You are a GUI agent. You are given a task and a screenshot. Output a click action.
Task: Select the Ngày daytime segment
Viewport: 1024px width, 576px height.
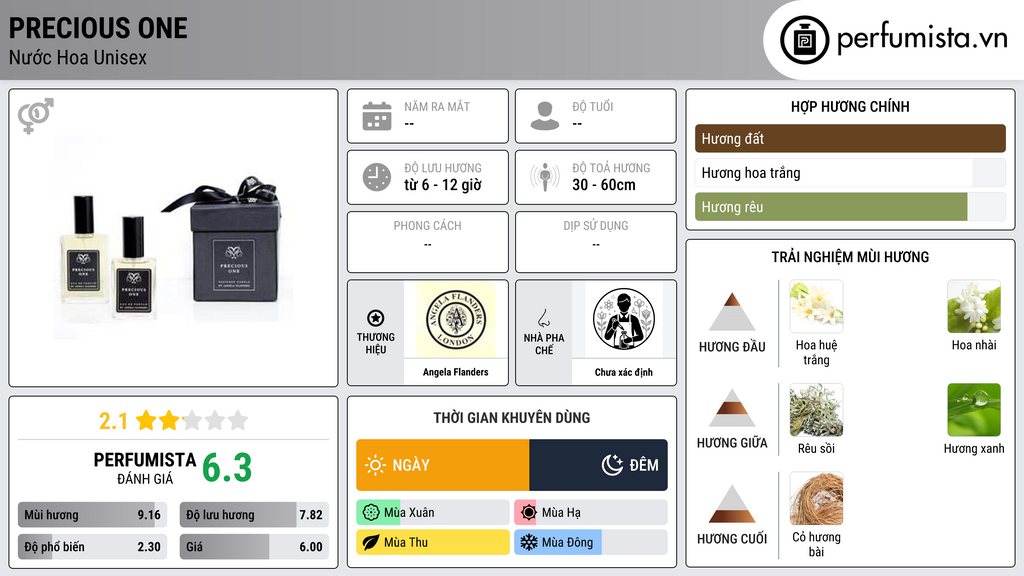(443, 465)
